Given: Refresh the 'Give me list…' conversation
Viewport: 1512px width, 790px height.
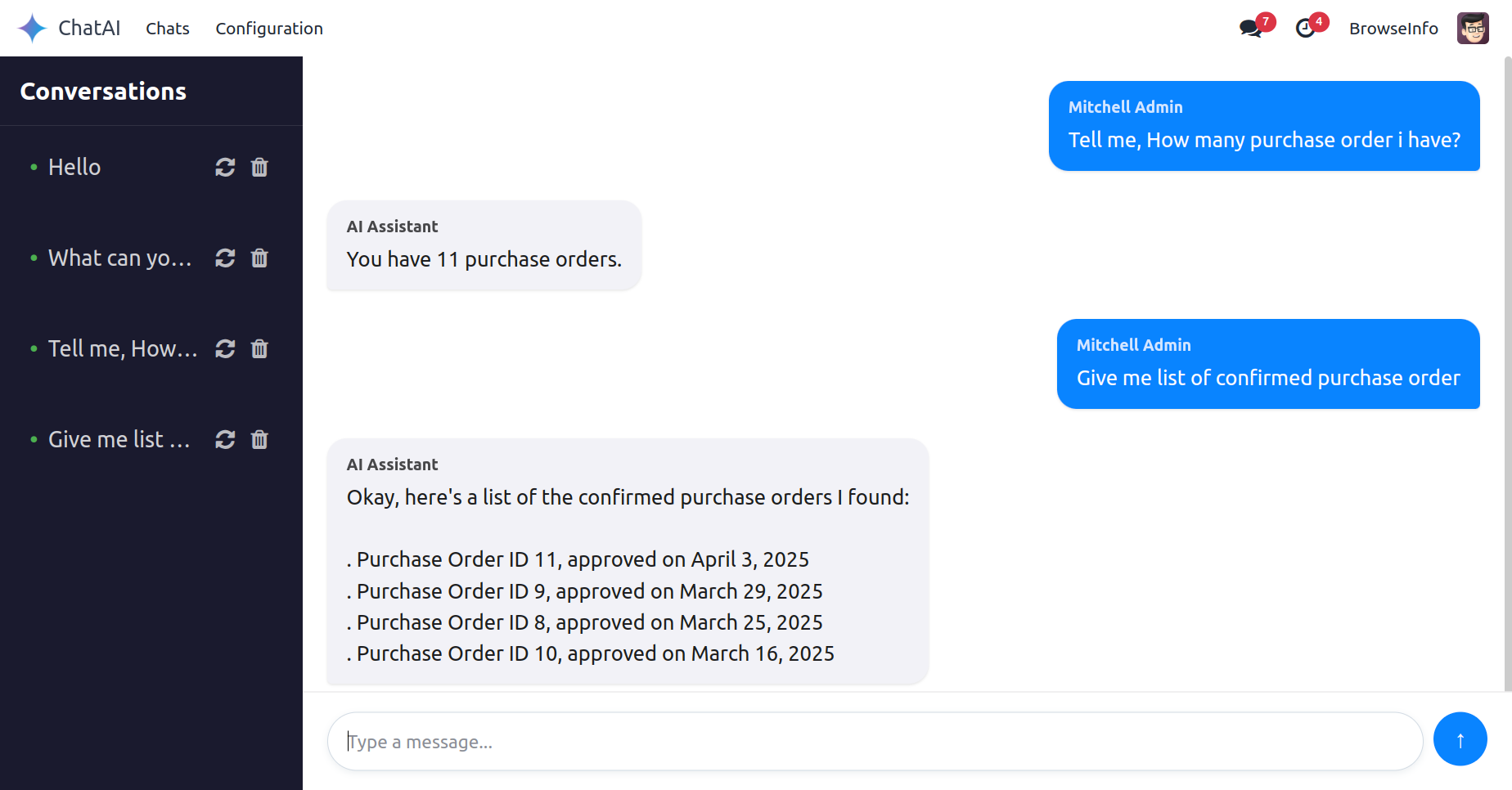Looking at the screenshot, I should point(225,440).
